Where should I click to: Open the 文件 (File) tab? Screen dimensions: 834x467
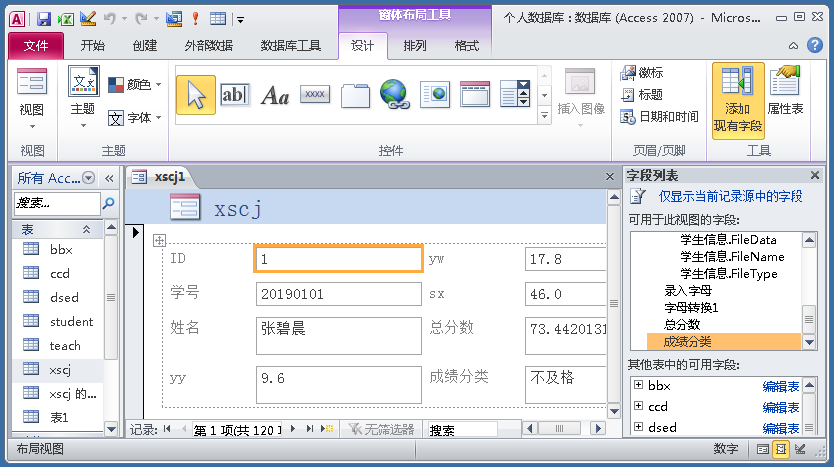(36, 46)
